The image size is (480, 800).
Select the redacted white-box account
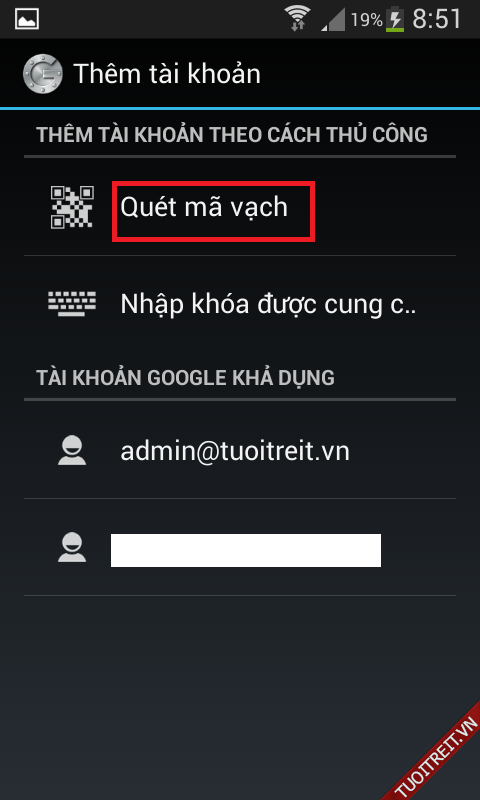pyautogui.click(x=240, y=547)
